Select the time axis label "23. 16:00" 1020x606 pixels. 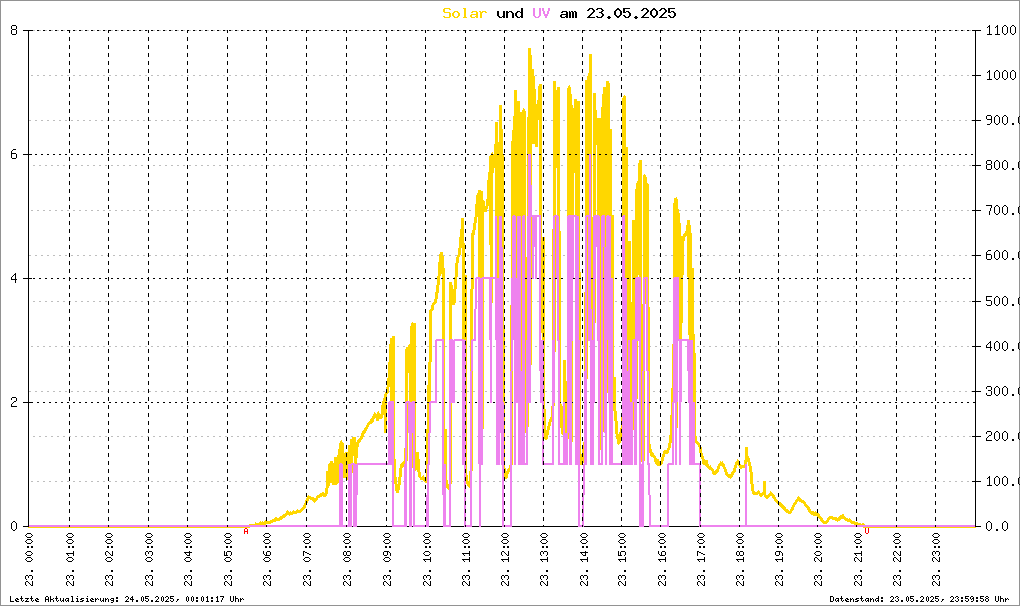662,560
